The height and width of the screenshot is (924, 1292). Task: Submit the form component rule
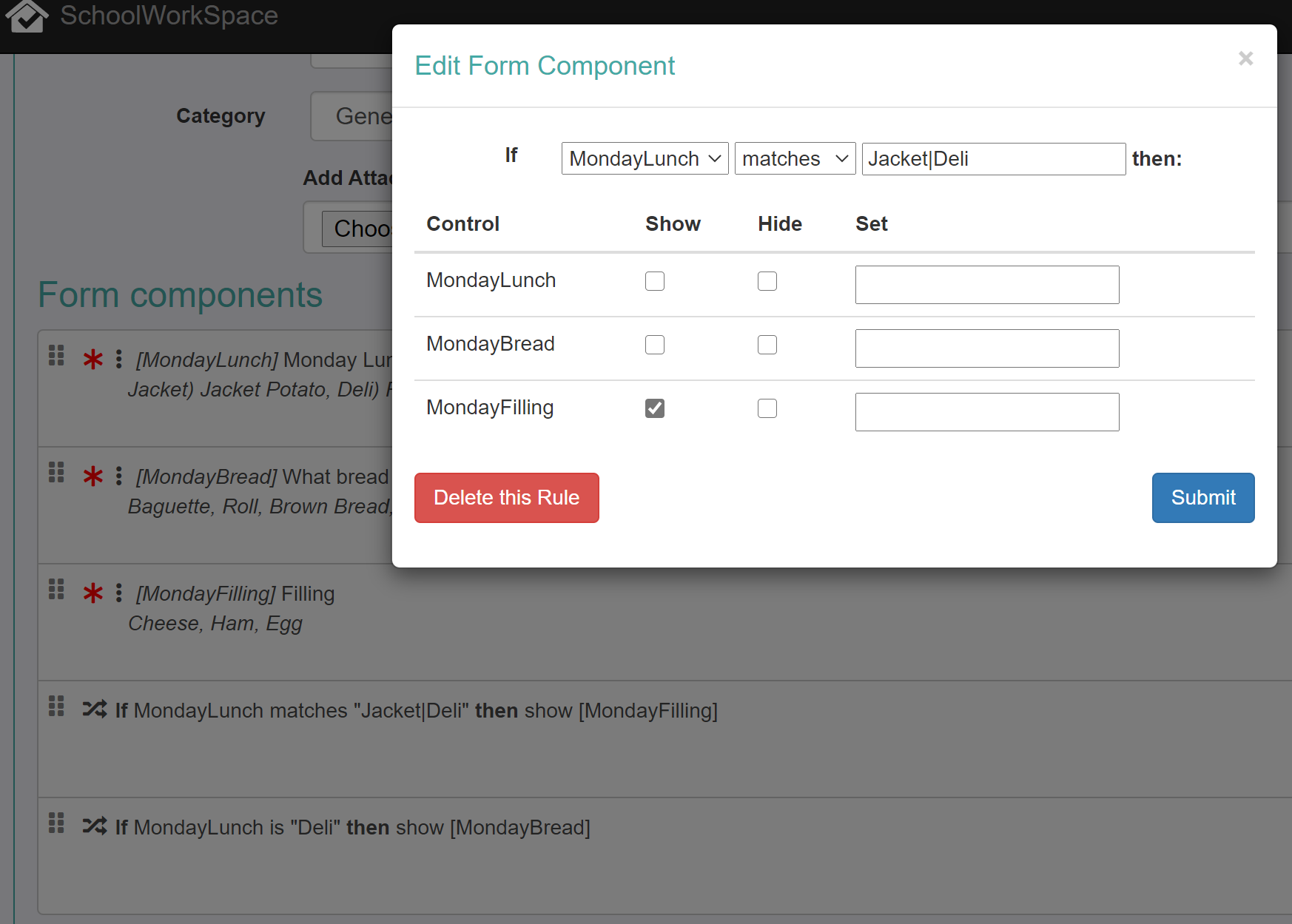[1202, 498]
